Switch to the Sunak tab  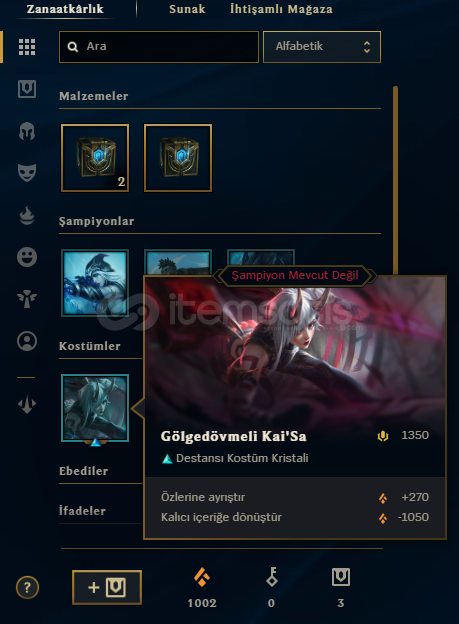point(187,9)
